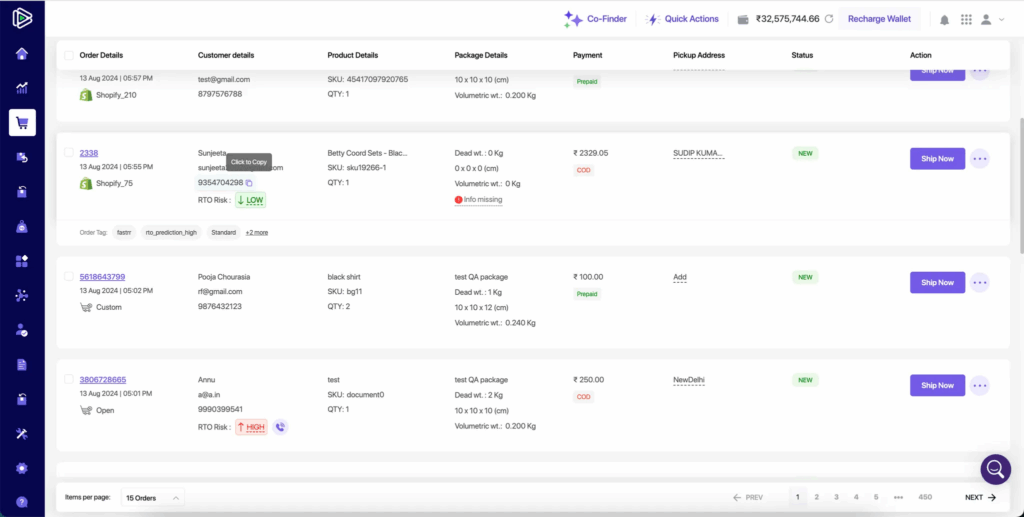Screen dimensions: 1024x517
Task: Open the analytics chart icon in sidebar
Action: [x=22, y=88]
